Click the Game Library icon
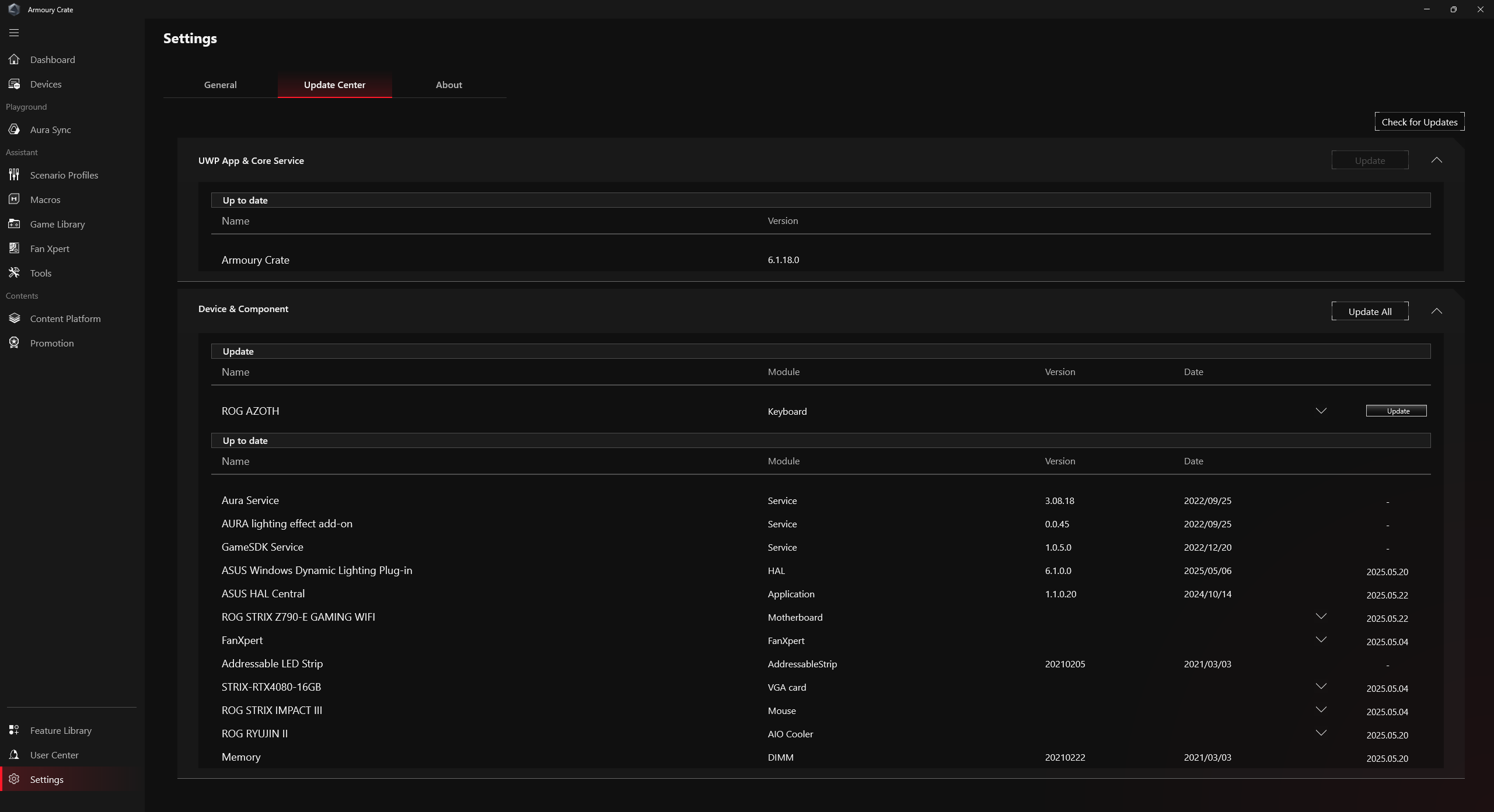The width and height of the screenshot is (1494, 812). click(14, 224)
